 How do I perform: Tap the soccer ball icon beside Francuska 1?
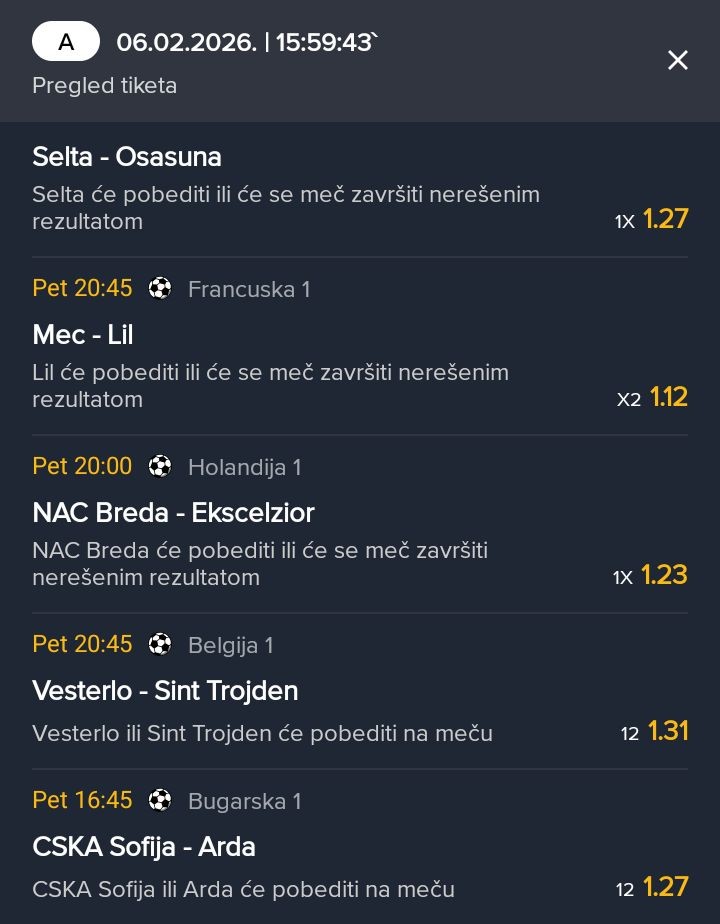point(160,289)
